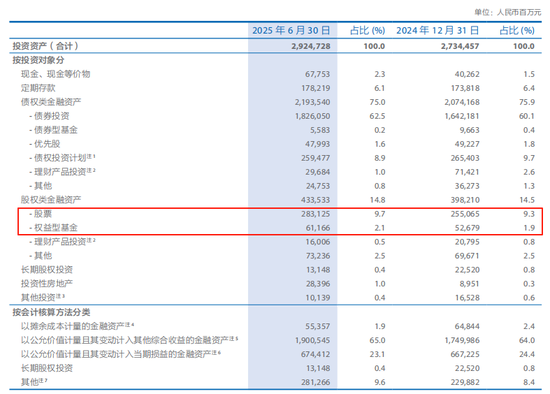Select the '投资性房地产' row label
The width and height of the screenshot is (550, 394).
tap(47, 283)
